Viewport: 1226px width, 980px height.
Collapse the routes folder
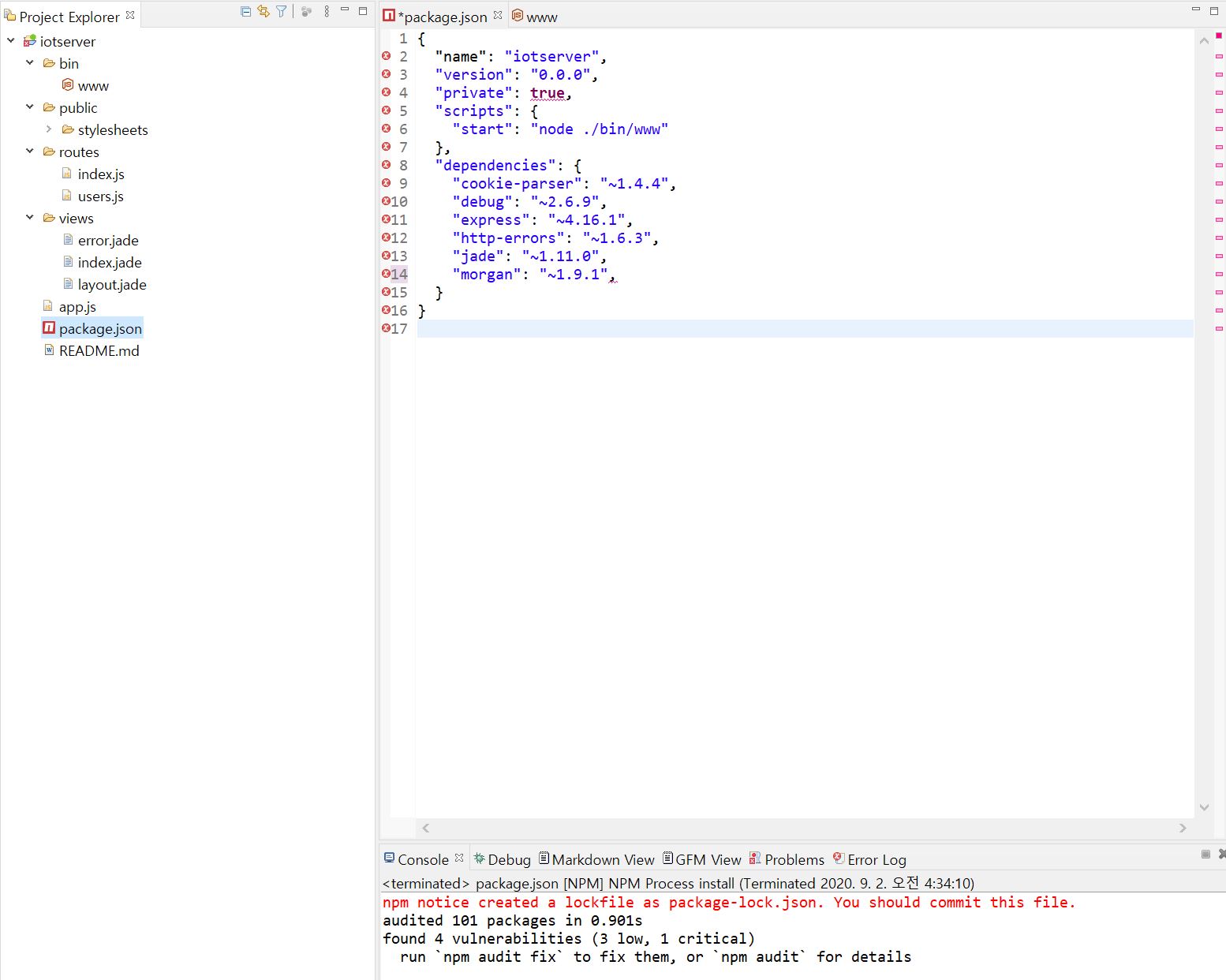tap(30, 151)
